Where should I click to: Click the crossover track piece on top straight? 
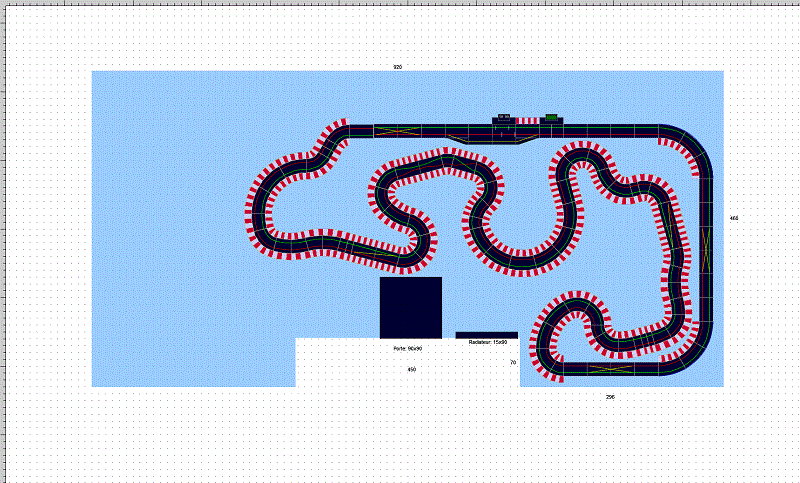click(x=396, y=130)
